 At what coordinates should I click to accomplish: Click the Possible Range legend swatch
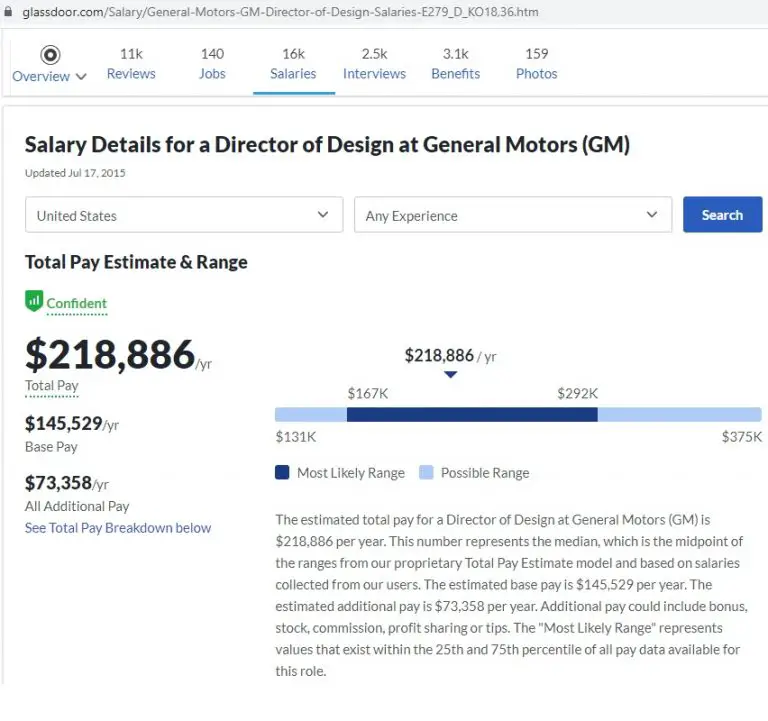(x=426, y=472)
